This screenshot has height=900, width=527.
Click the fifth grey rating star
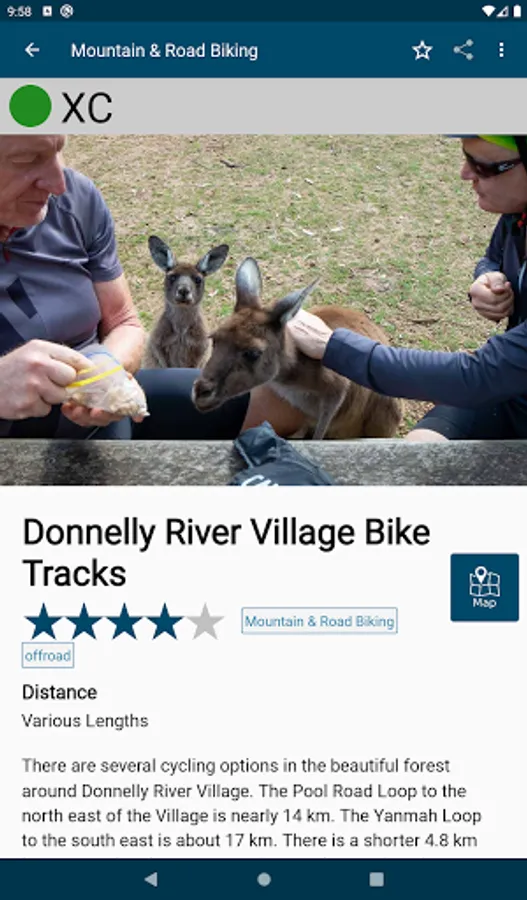coord(205,622)
